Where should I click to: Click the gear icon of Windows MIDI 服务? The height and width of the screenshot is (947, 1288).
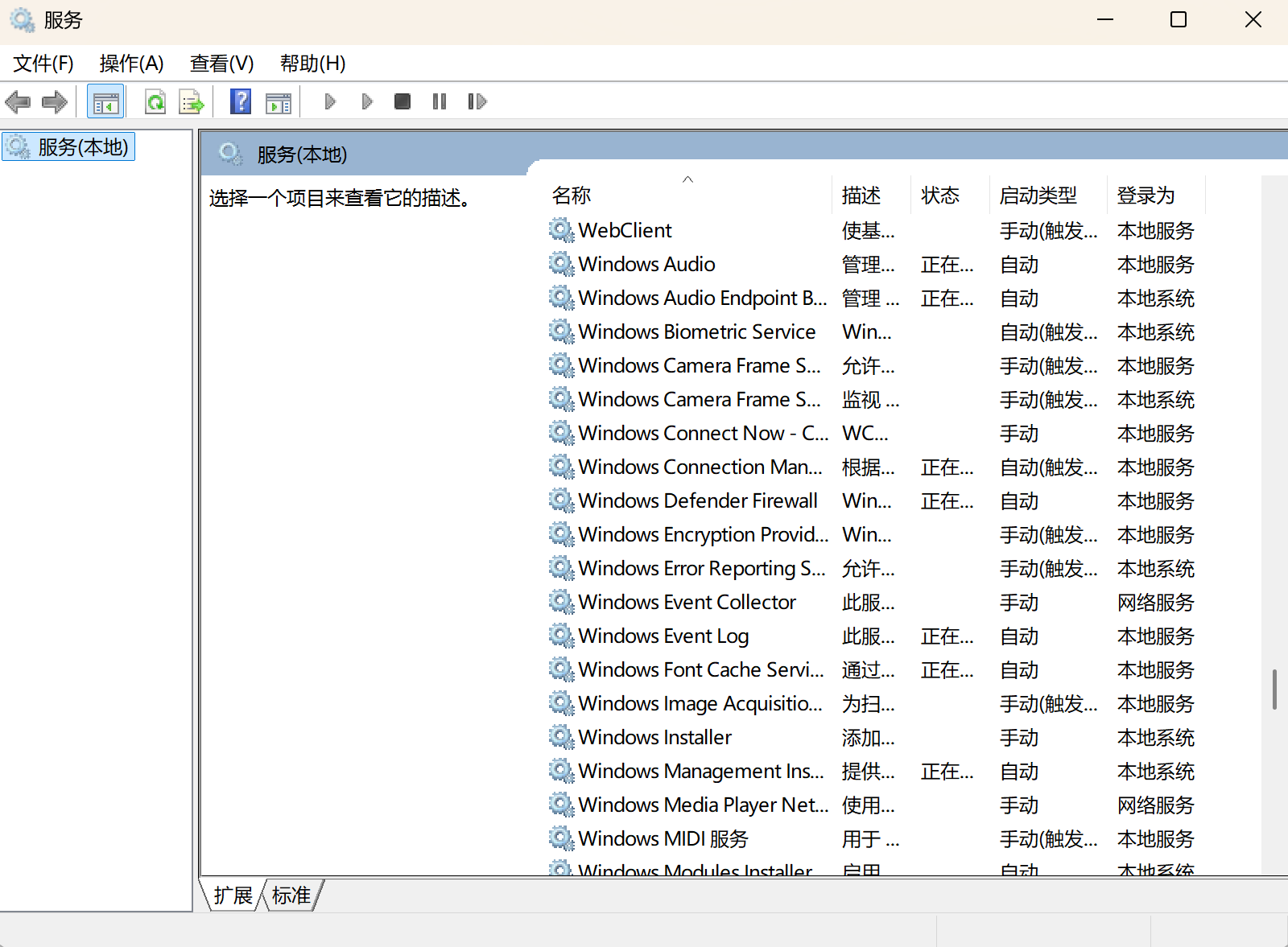pos(562,838)
